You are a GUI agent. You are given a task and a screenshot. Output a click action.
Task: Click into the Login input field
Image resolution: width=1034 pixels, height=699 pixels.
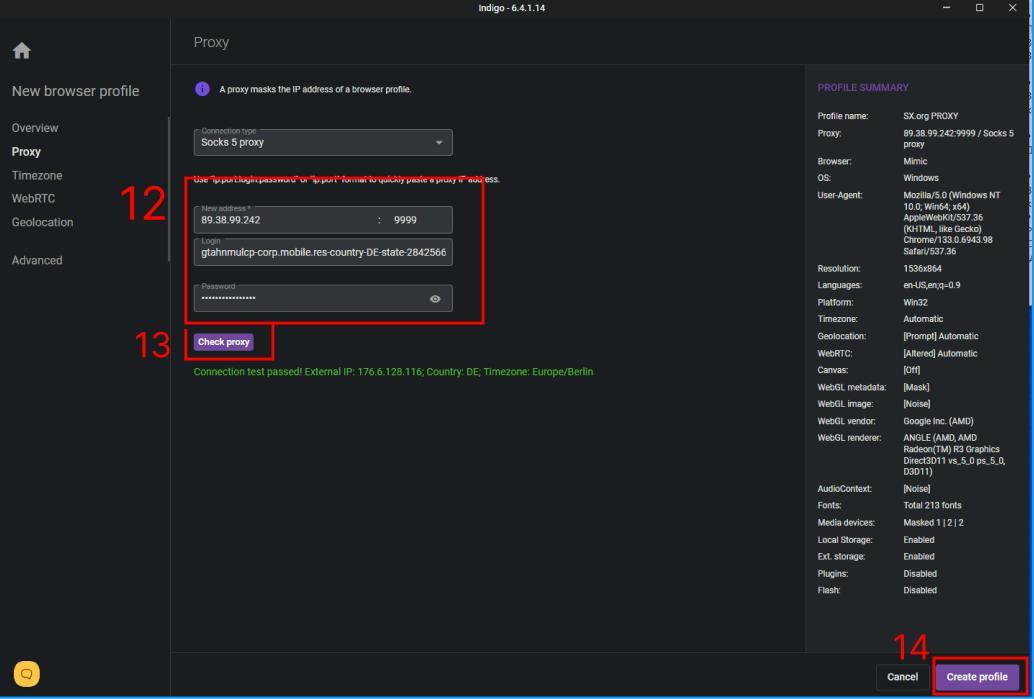pos(323,254)
